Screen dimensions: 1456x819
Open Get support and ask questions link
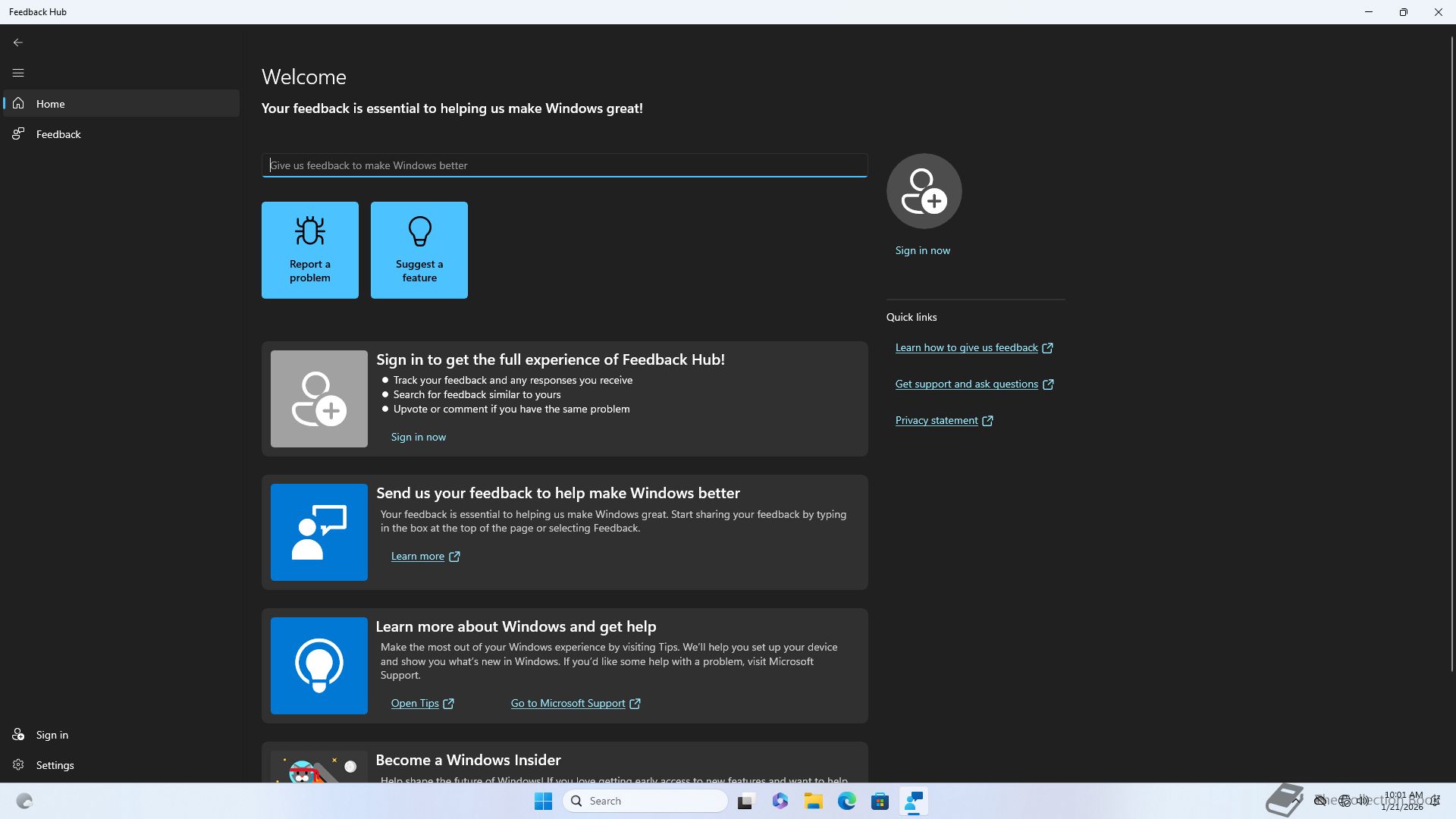point(966,384)
